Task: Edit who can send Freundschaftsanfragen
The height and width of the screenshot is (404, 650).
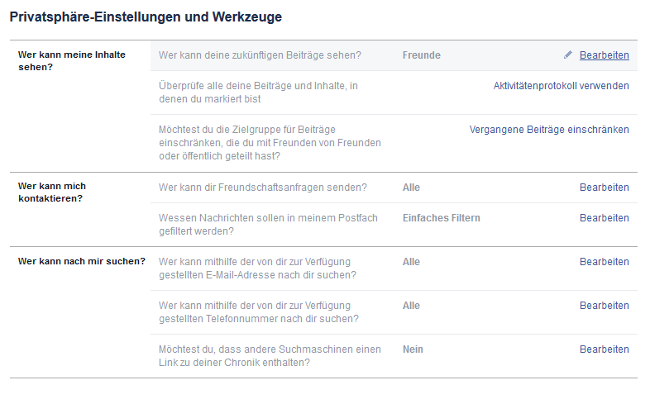Action: click(x=604, y=187)
